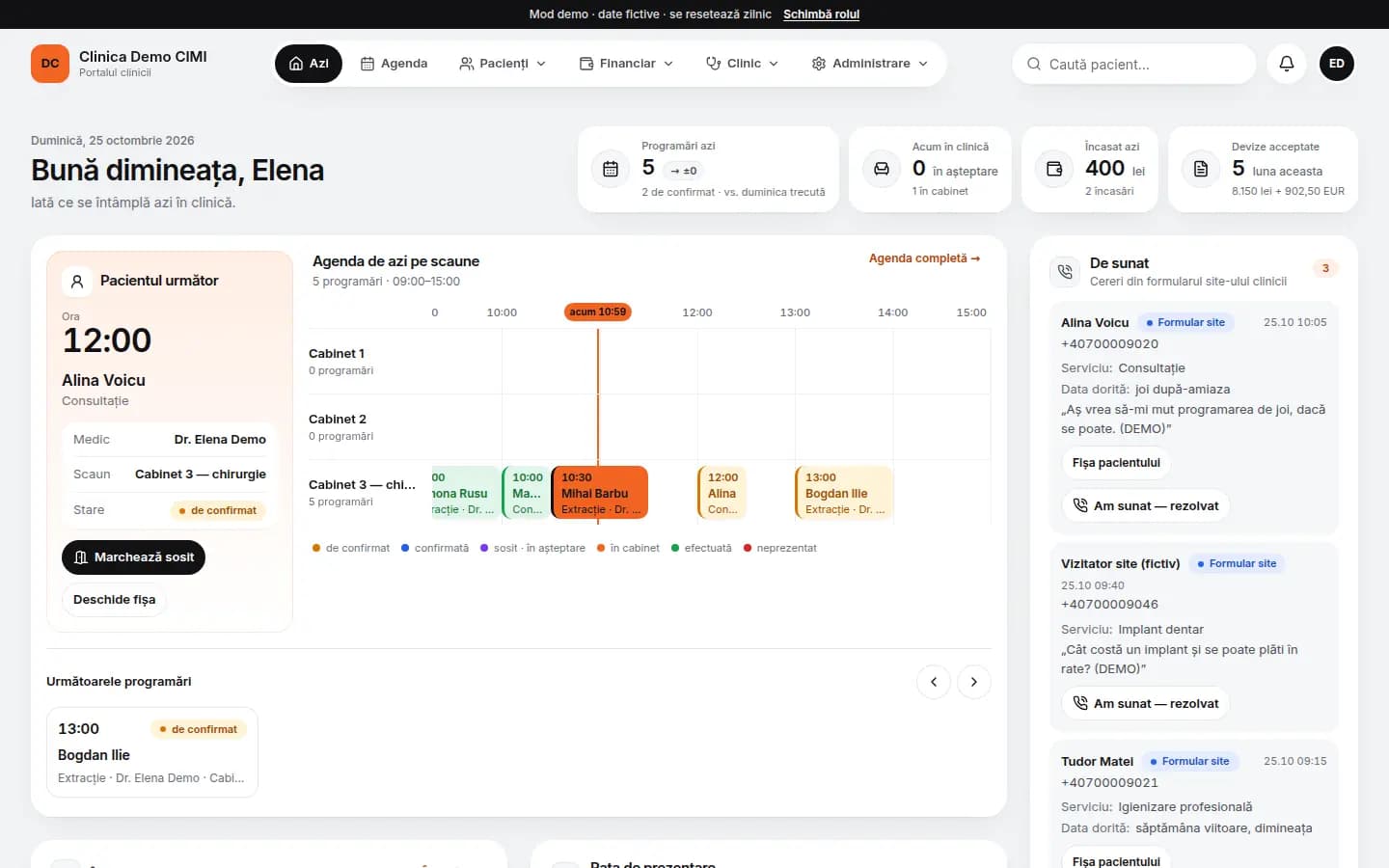The width and height of the screenshot is (1389, 868).
Task: Expand the Clinic dropdown menu
Action: pyautogui.click(x=742, y=64)
